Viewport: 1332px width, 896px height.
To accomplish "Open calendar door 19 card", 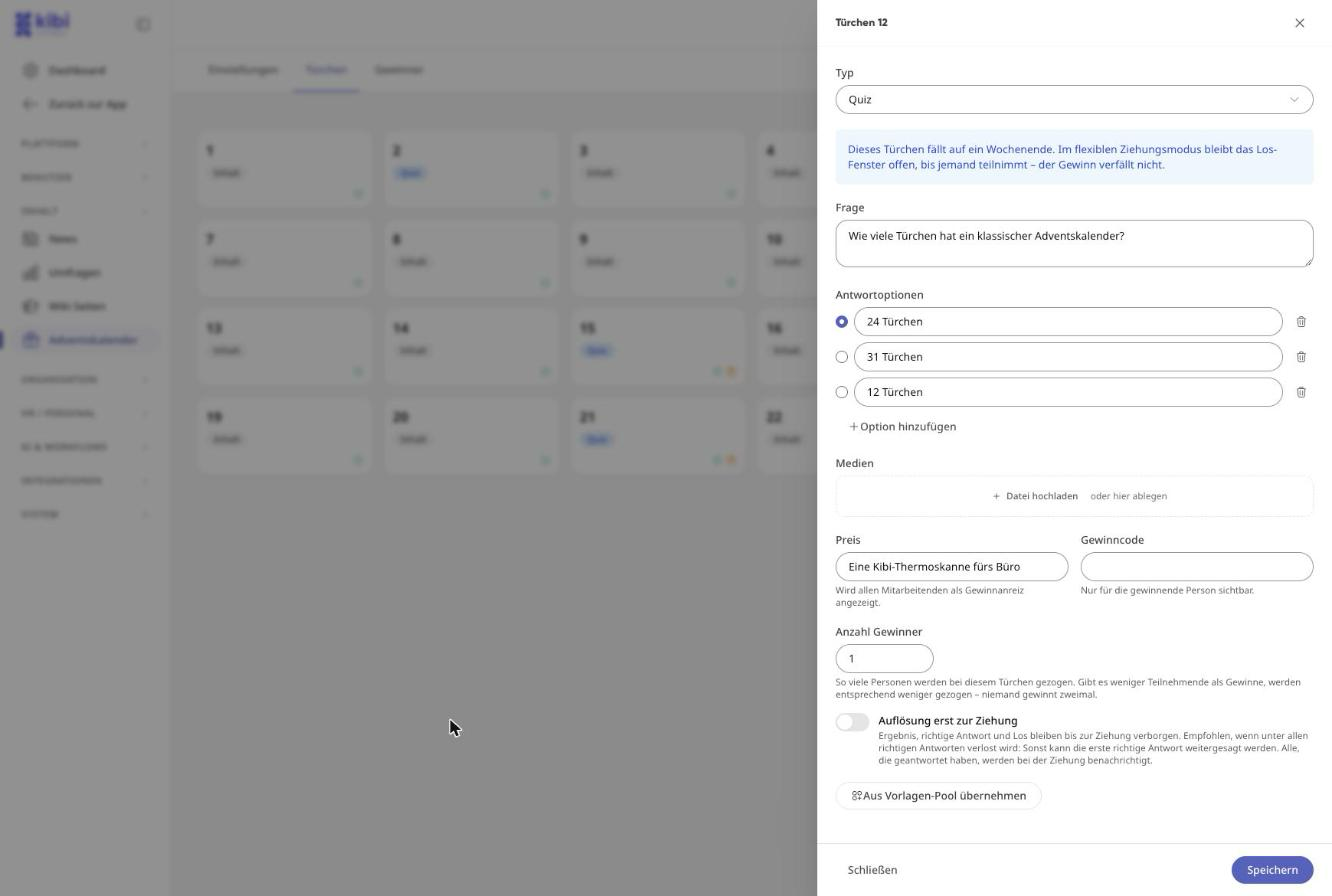I will pyautogui.click(x=284, y=435).
